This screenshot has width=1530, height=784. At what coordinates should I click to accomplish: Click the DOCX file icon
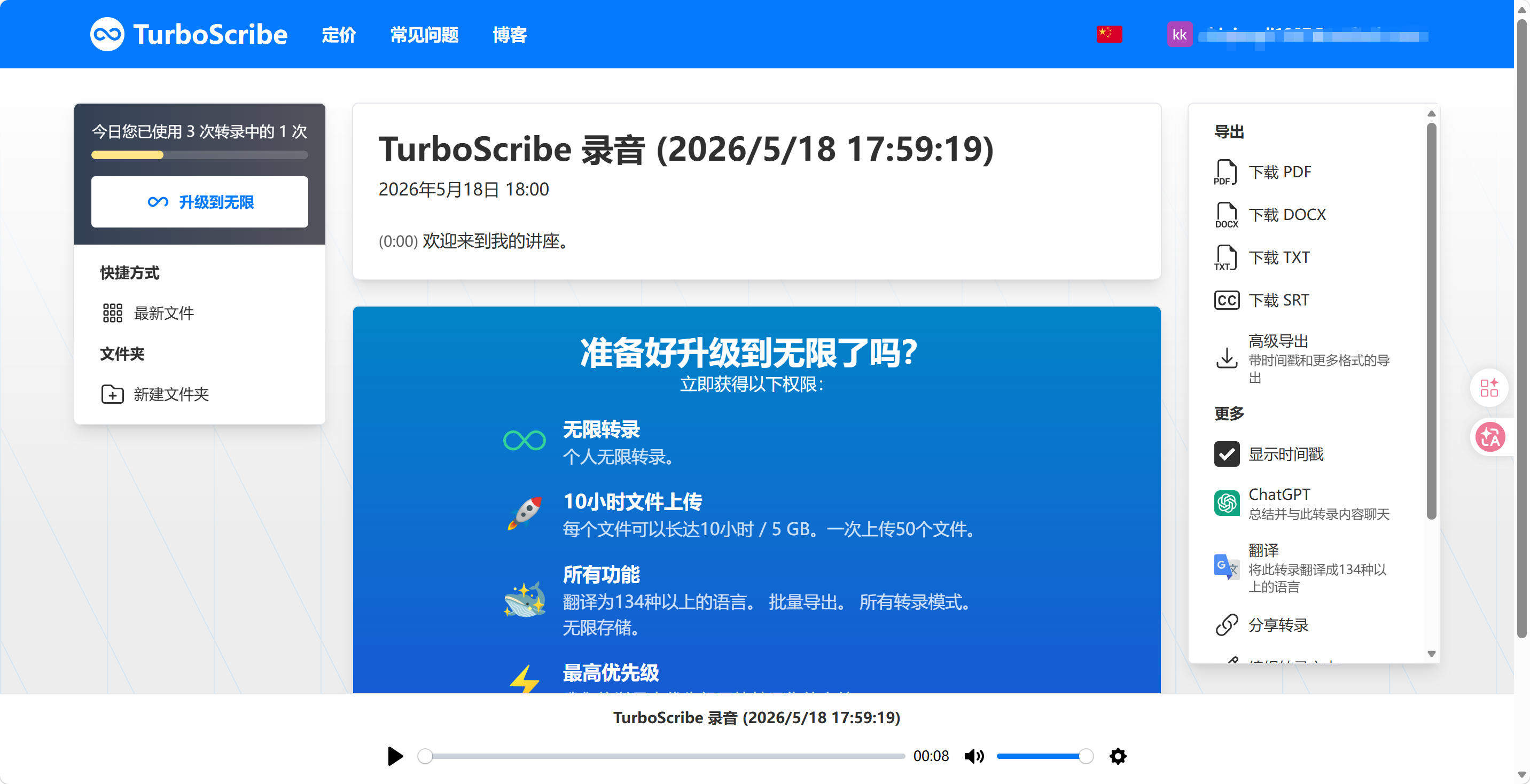(x=1227, y=215)
